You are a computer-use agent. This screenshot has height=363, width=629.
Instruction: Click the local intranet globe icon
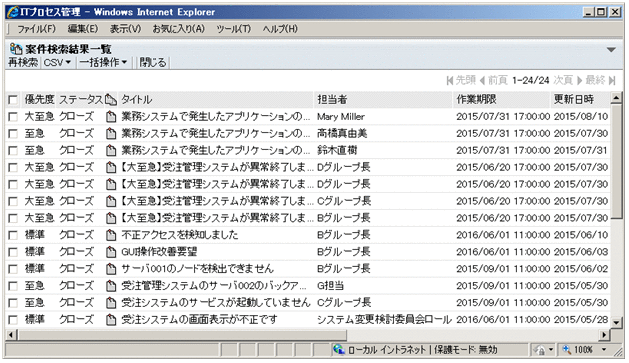(339, 349)
